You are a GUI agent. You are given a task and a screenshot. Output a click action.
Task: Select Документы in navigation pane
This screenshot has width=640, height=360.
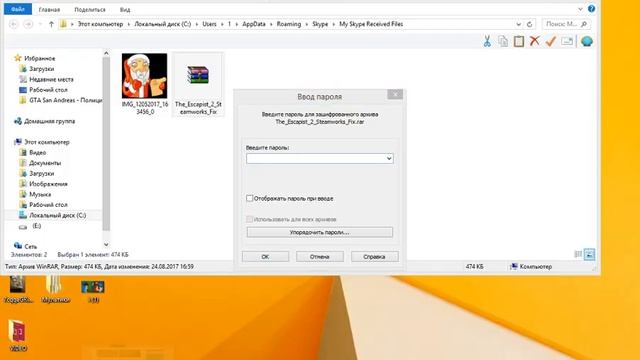pos(45,163)
